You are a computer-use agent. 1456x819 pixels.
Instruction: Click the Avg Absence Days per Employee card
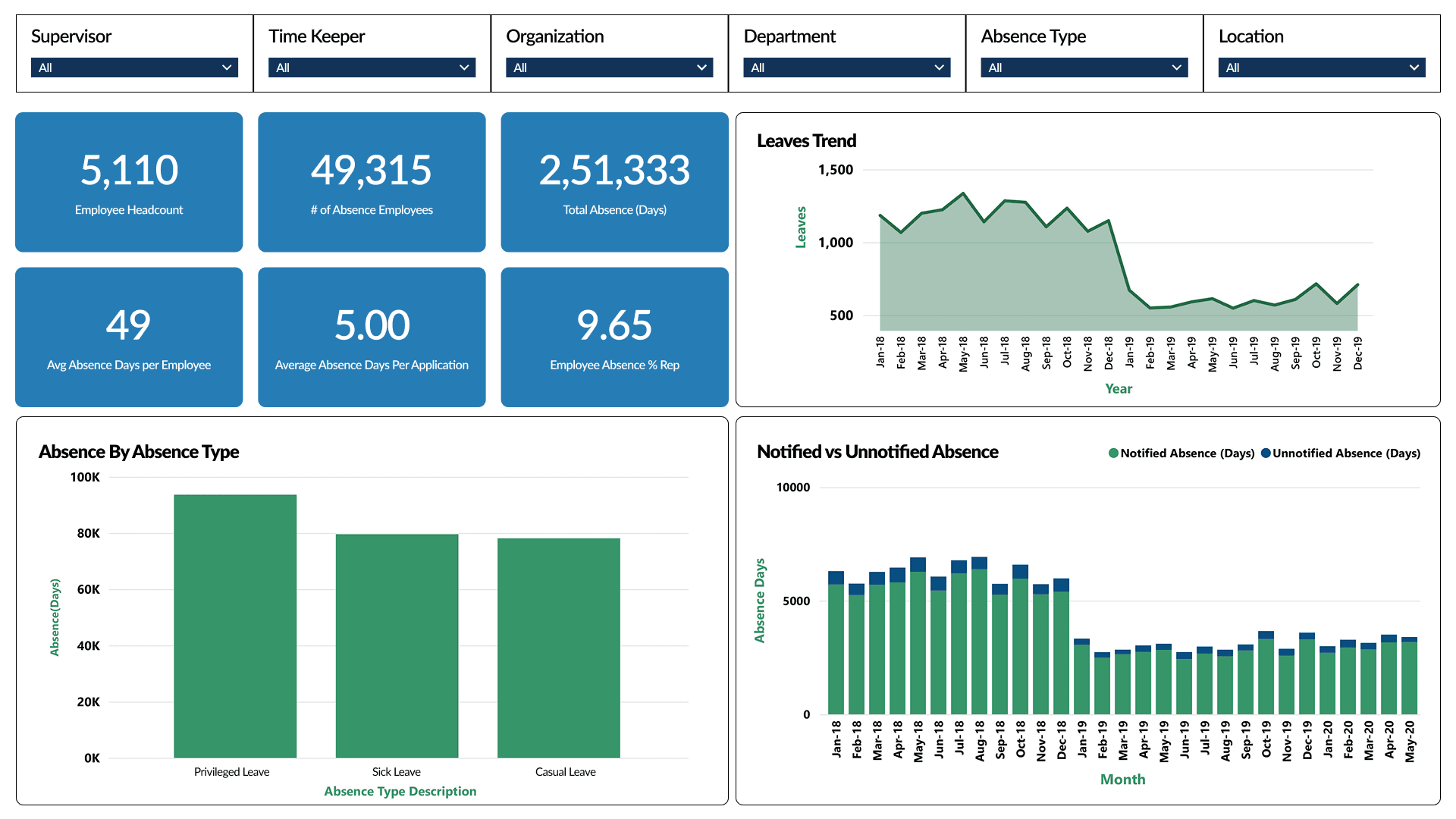click(129, 337)
